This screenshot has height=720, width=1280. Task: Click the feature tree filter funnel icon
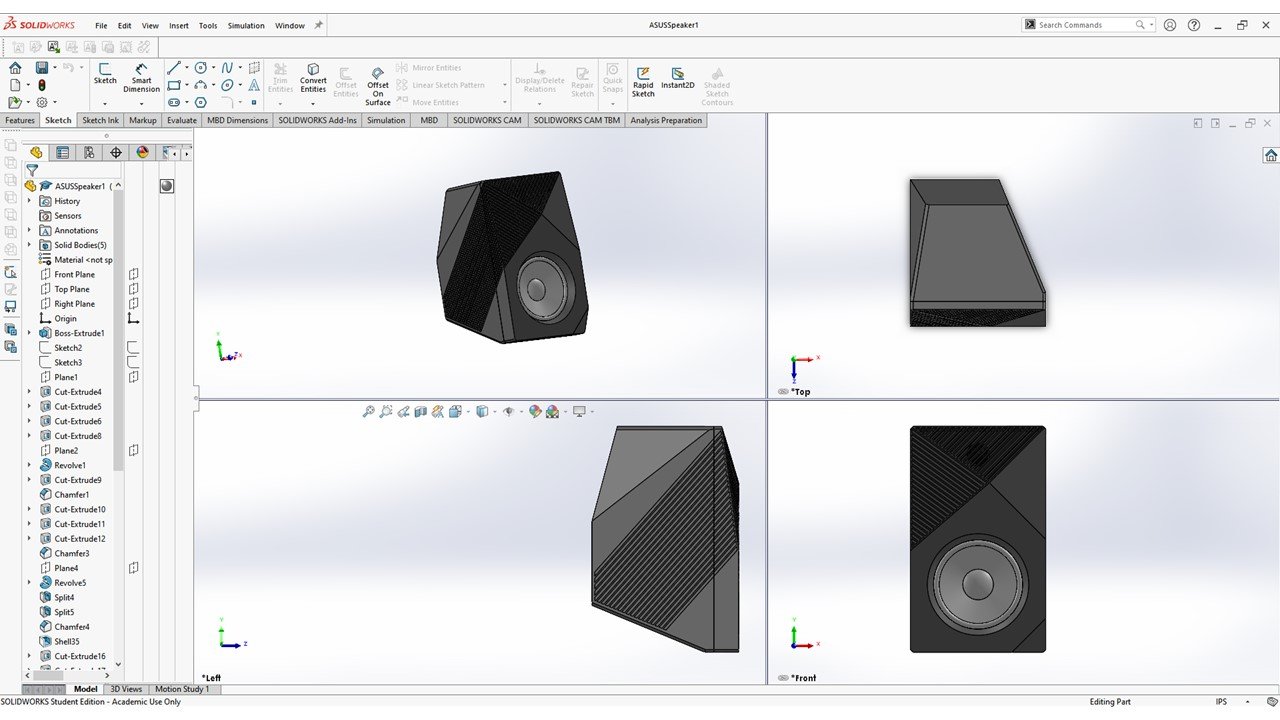(x=32, y=171)
